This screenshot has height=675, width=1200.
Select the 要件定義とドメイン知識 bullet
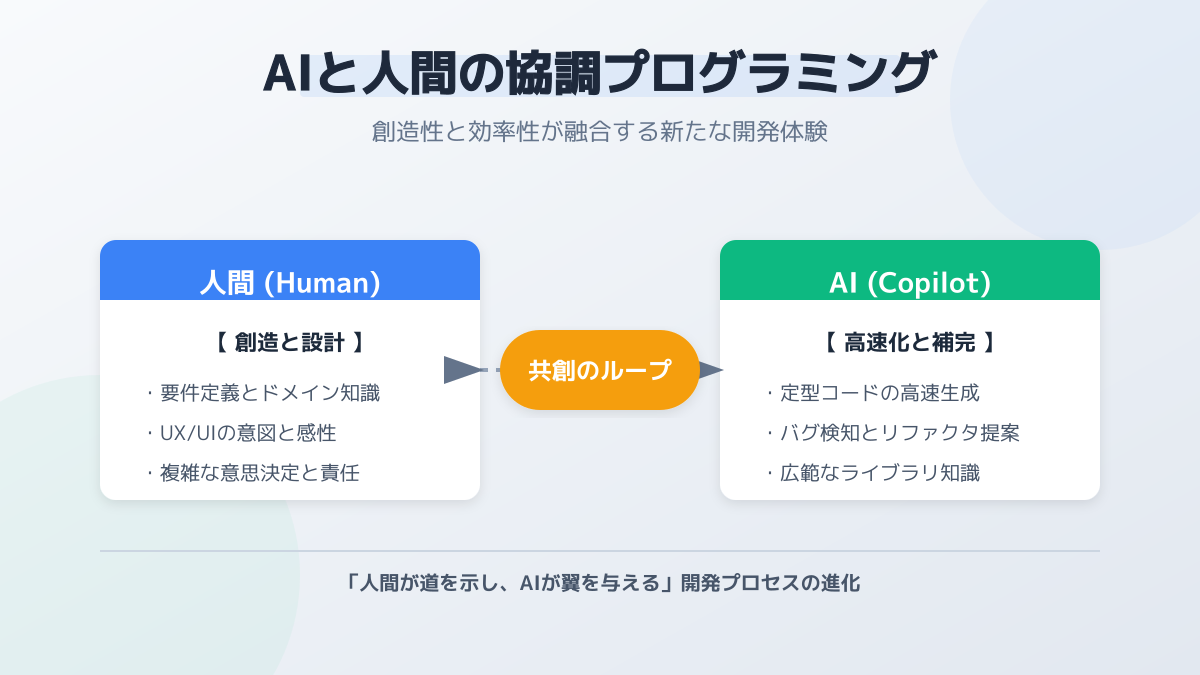point(269,393)
